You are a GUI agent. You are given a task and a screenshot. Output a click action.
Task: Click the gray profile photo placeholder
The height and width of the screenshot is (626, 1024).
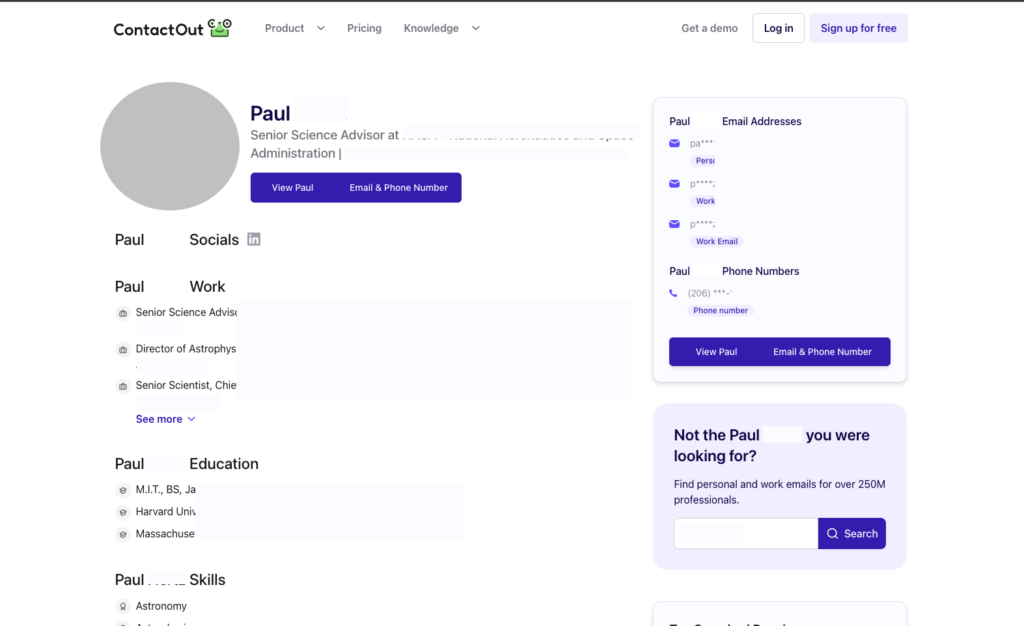pyautogui.click(x=170, y=146)
